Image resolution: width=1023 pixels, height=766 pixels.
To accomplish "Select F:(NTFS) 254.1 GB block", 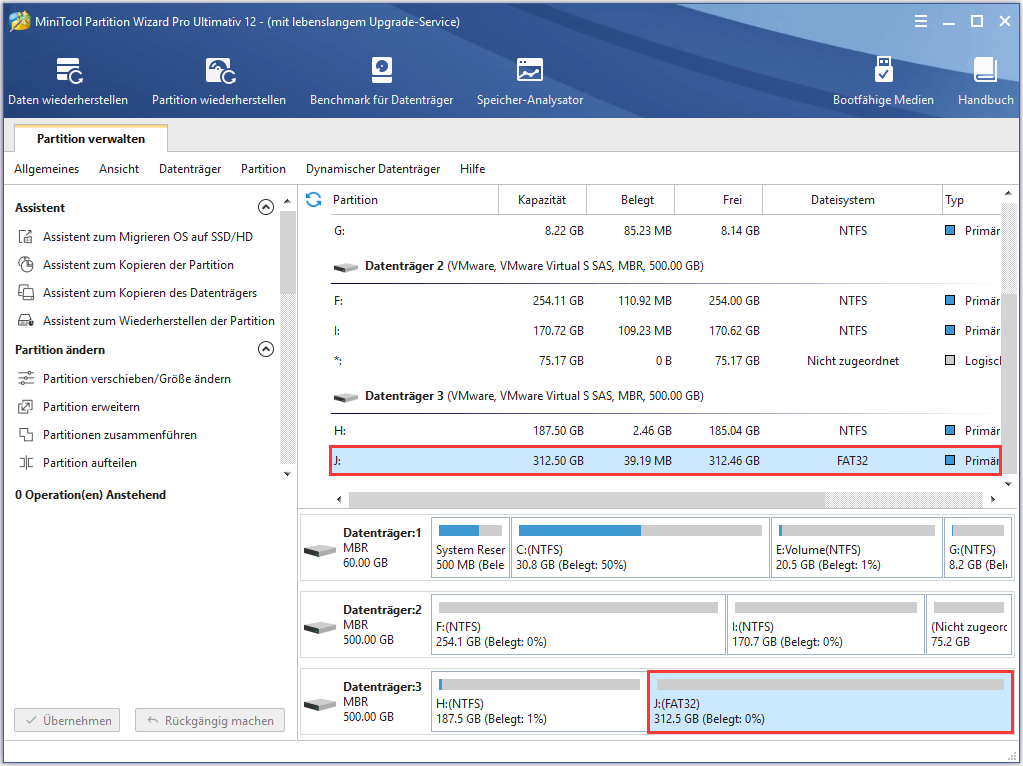I will tap(578, 625).
